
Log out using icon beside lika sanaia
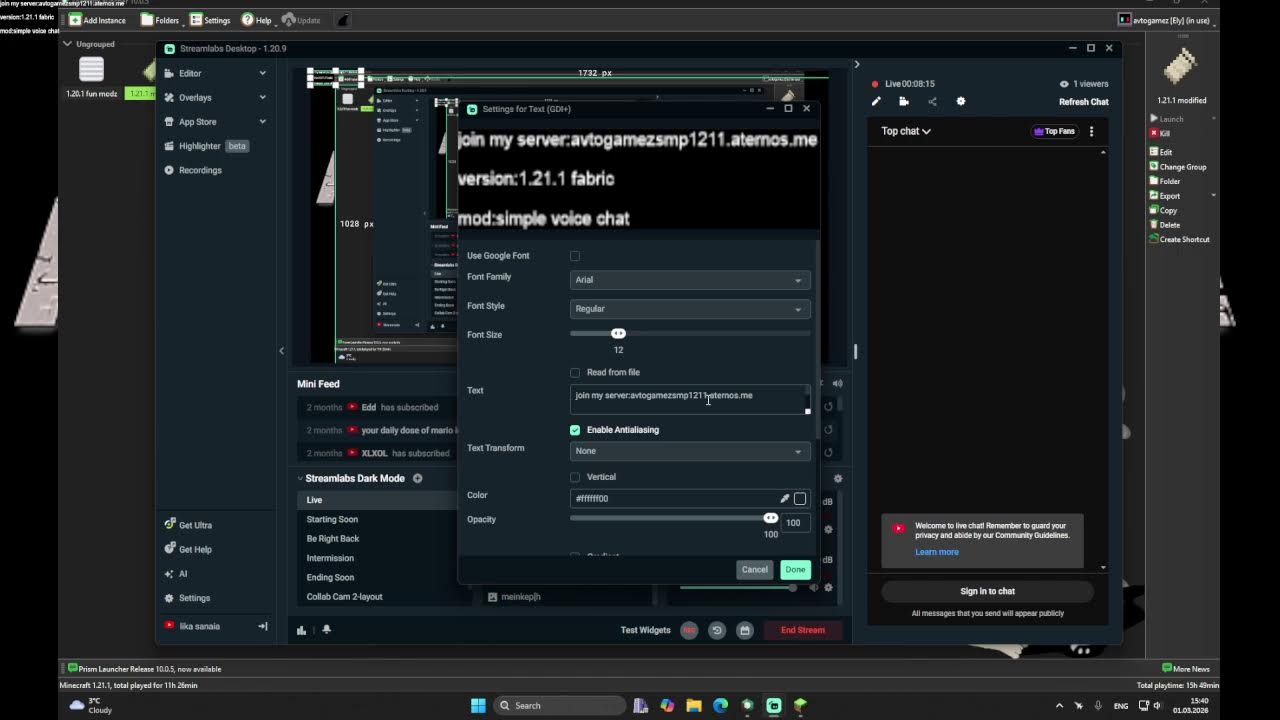[263, 626]
